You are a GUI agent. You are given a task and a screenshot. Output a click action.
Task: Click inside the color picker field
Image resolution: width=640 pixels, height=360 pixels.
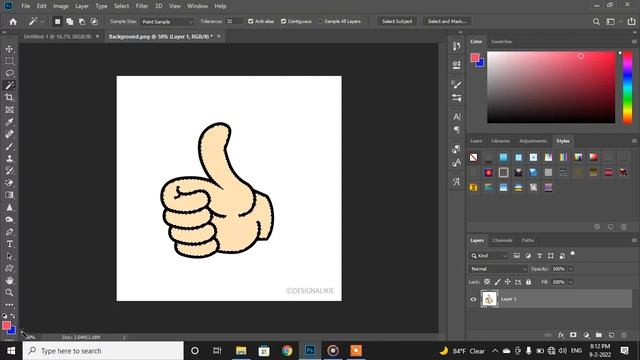[x=551, y=87]
